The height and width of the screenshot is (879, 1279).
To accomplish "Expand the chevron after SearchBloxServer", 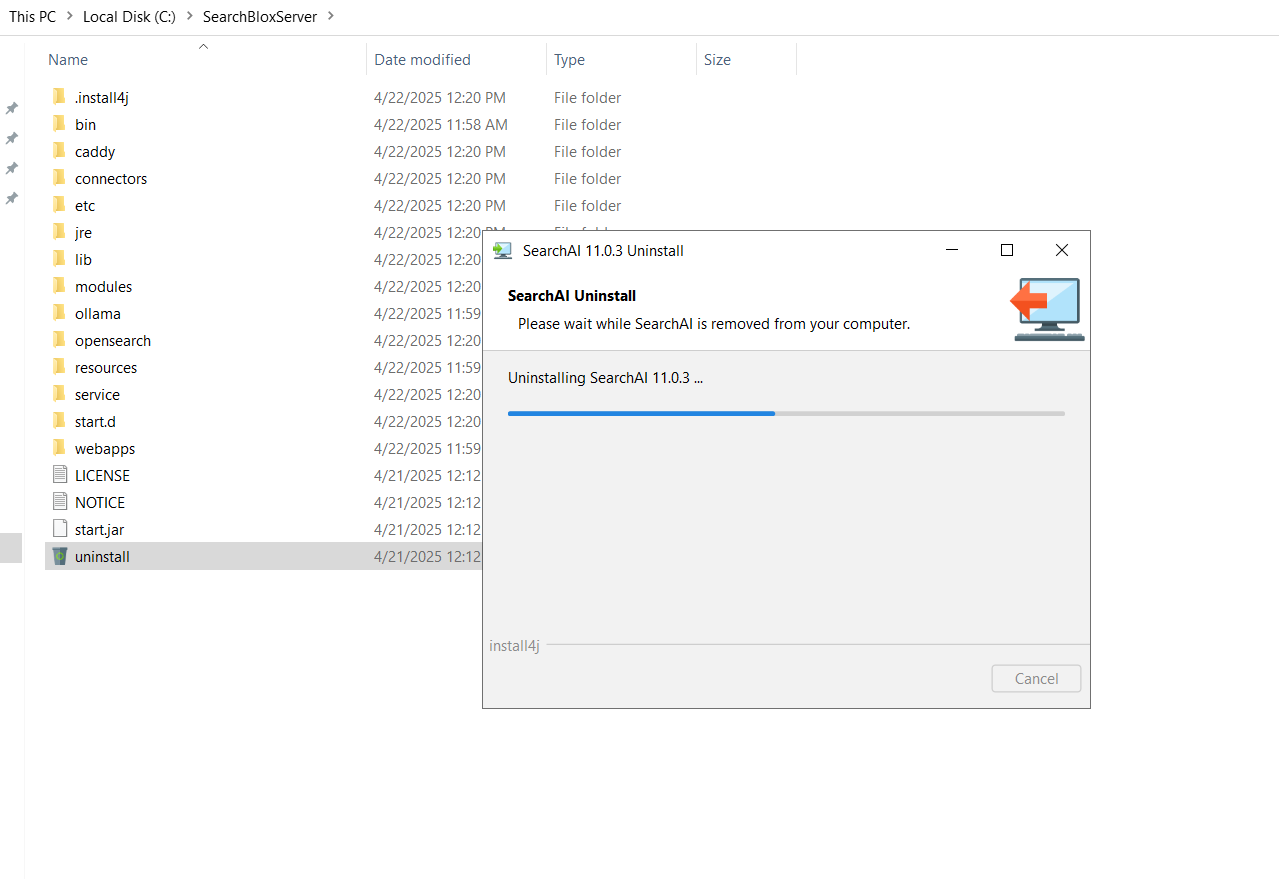I will pyautogui.click(x=331, y=17).
